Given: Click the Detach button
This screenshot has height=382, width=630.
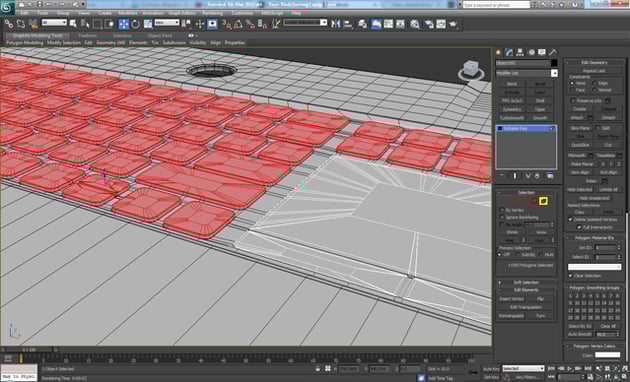Looking at the screenshot, I should 608,118.
